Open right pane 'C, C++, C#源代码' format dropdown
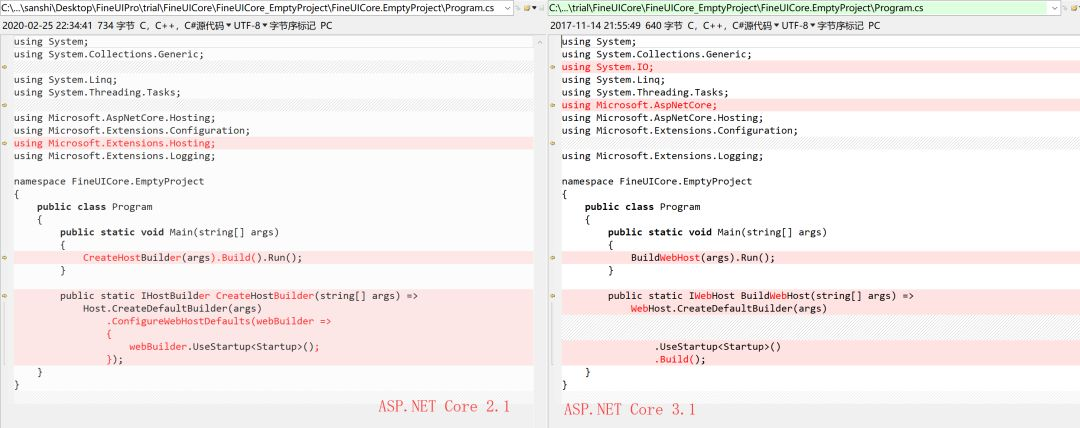The width and height of the screenshot is (1080, 428). (x=734, y=26)
